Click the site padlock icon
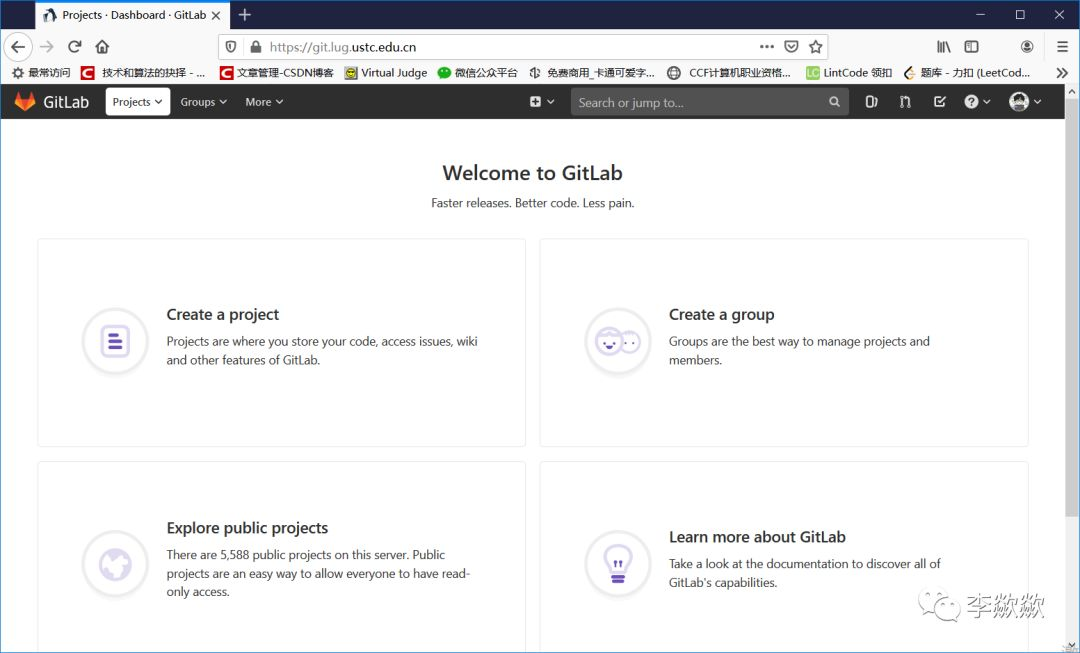This screenshot has height=653, width=1080. [x=256, y=47]
